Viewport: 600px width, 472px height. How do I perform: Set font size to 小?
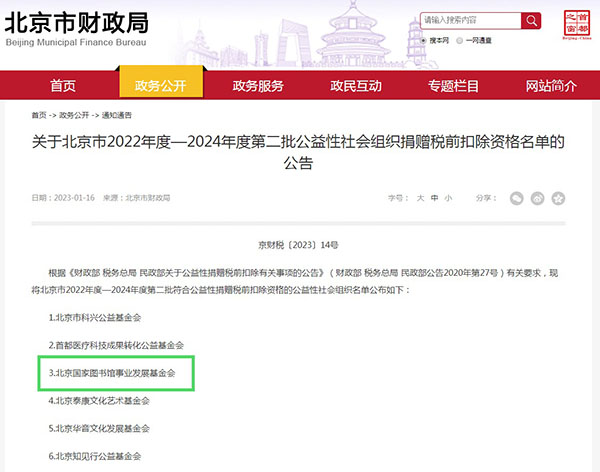tap(448, 198)
